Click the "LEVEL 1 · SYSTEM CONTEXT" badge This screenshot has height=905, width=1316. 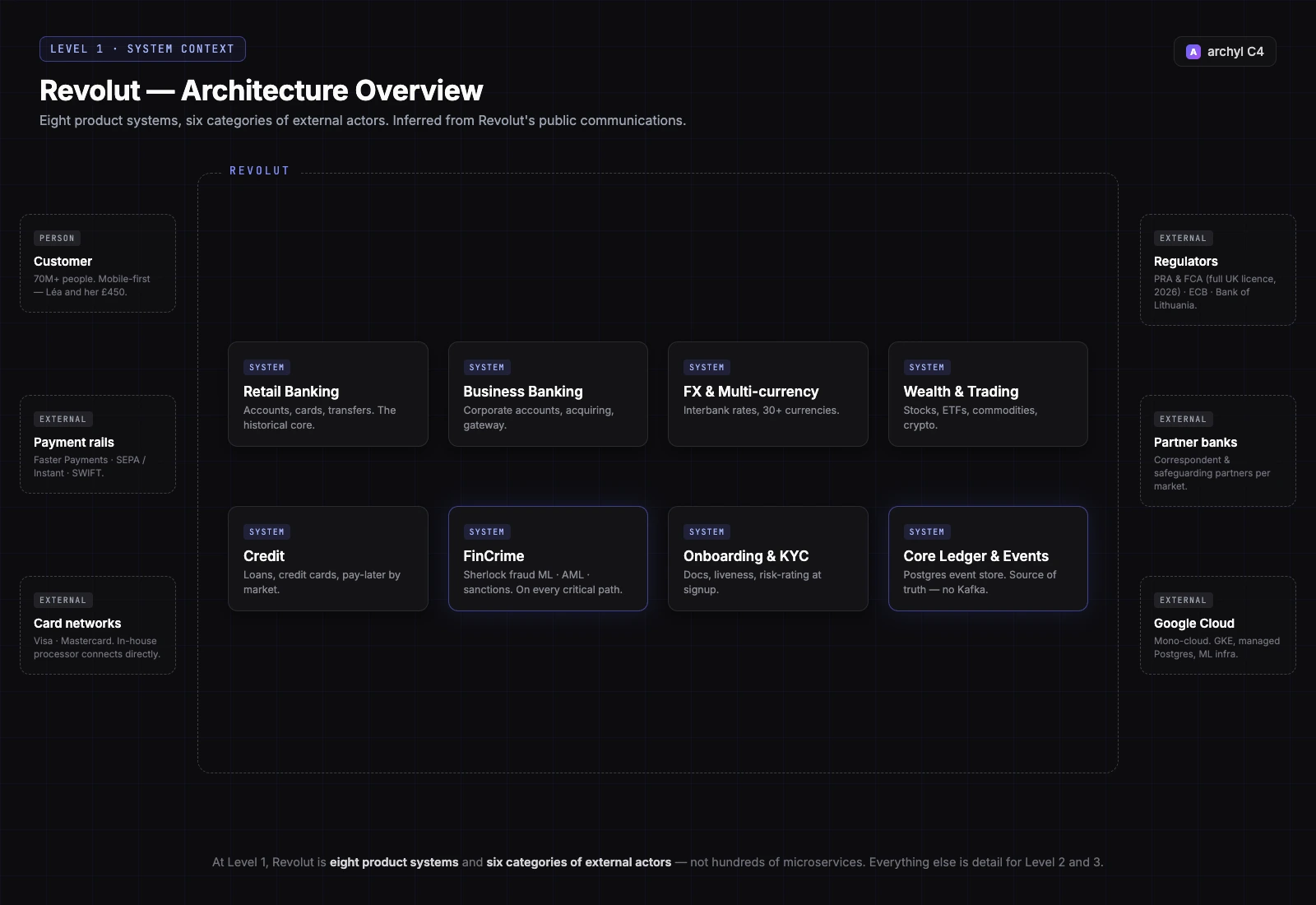click(142, 49)
